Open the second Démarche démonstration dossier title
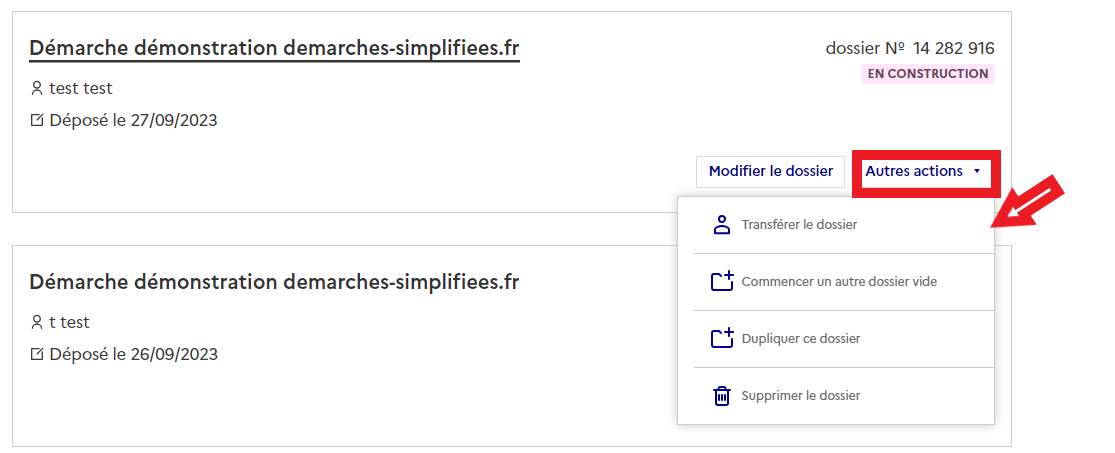This screenshot has height=453, width=1115. (274, 282)
